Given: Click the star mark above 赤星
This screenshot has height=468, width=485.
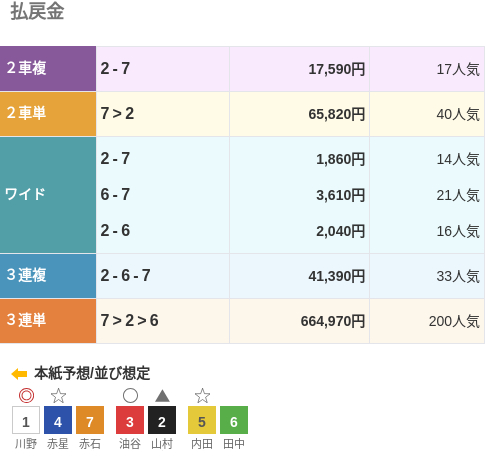Looking at the screenshot, I should point(58,396).
